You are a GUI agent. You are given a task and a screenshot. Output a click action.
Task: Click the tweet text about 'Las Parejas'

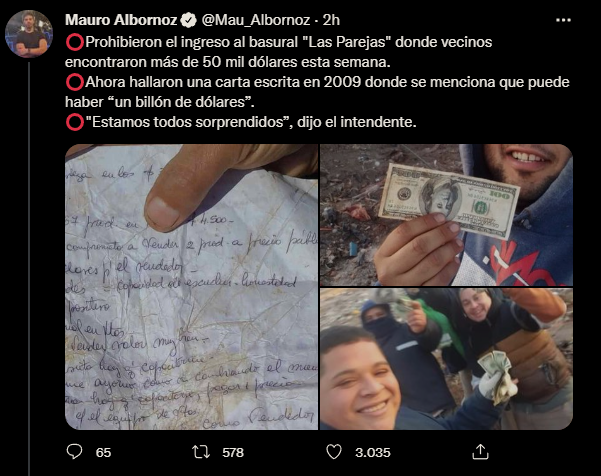tap(279, 52)
